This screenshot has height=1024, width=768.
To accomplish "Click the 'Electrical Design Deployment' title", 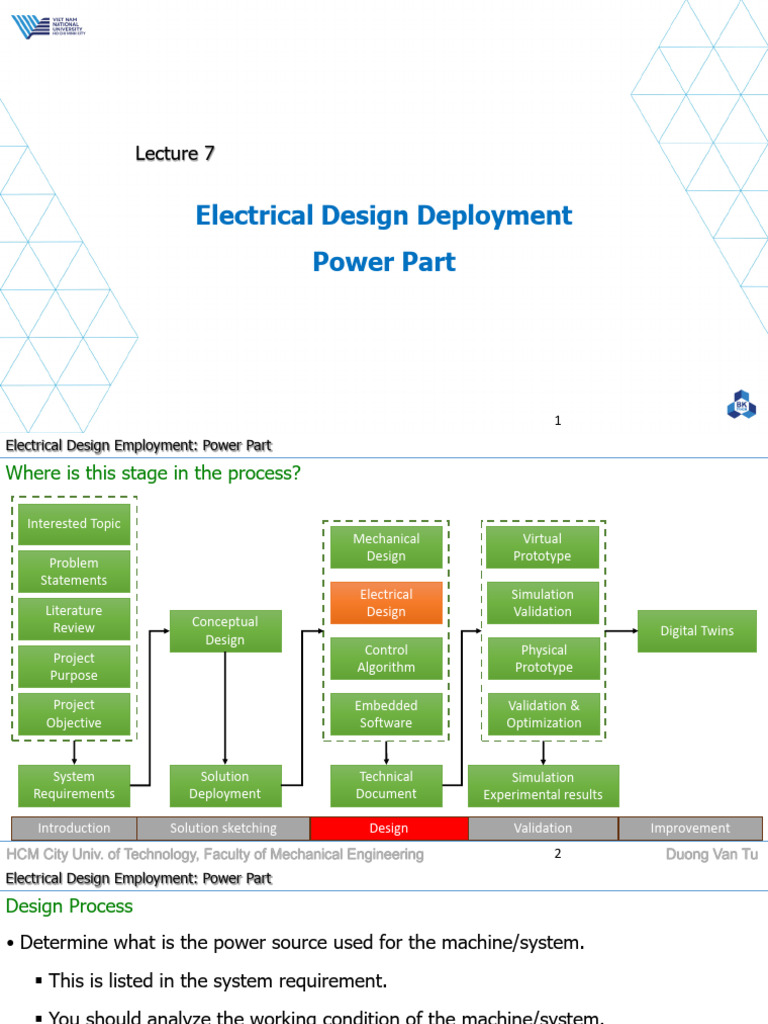I will pos(384,216).
